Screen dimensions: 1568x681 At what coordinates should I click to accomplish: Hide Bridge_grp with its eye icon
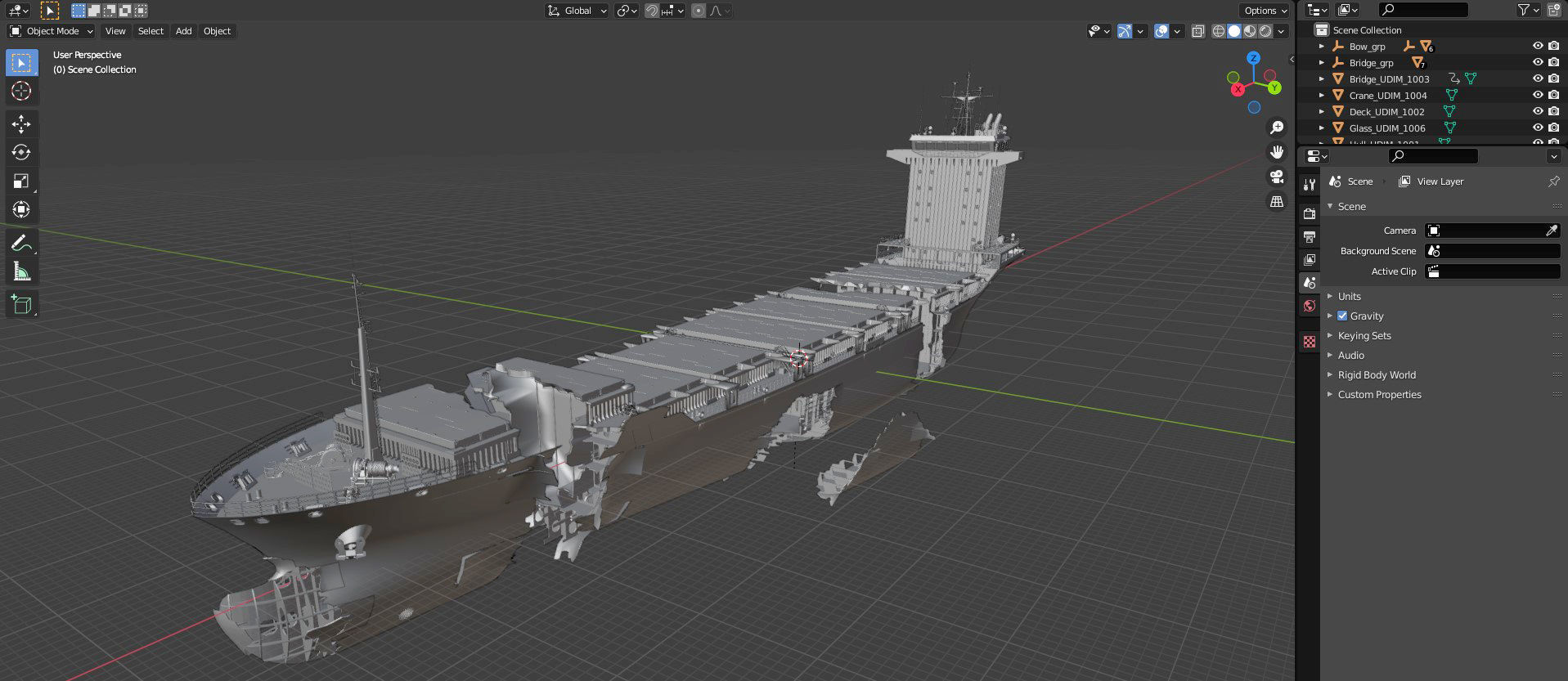[1538, 63]
